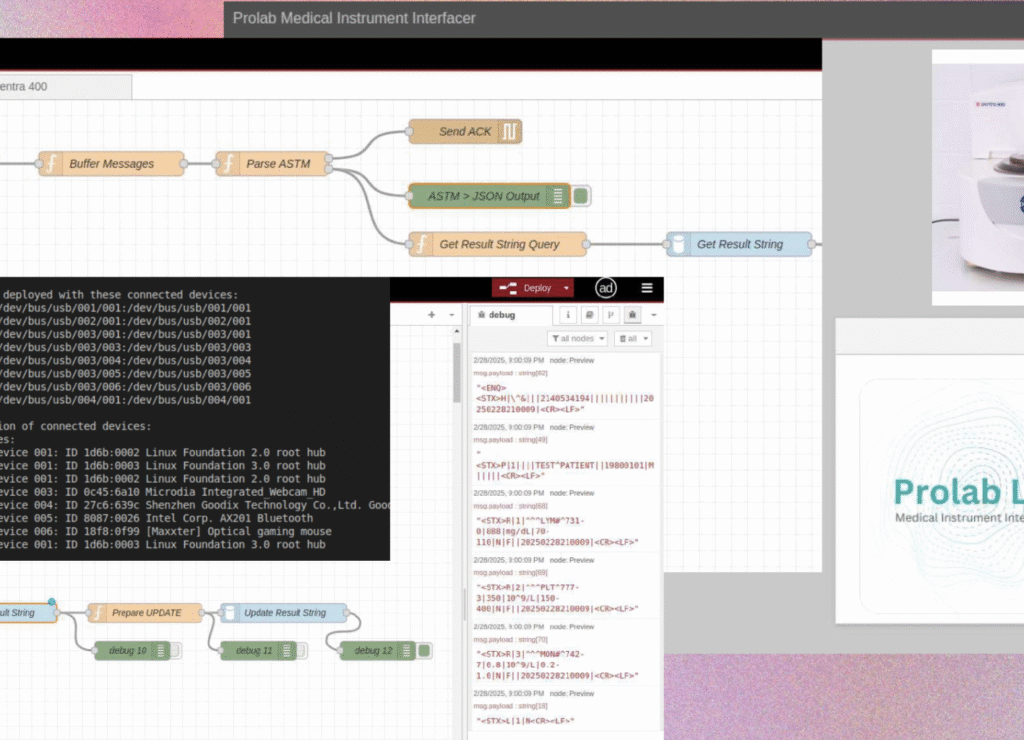Open the hamburger main menu
The image size is (1024, 740).
pyautogui.click(x=647, y=288)
